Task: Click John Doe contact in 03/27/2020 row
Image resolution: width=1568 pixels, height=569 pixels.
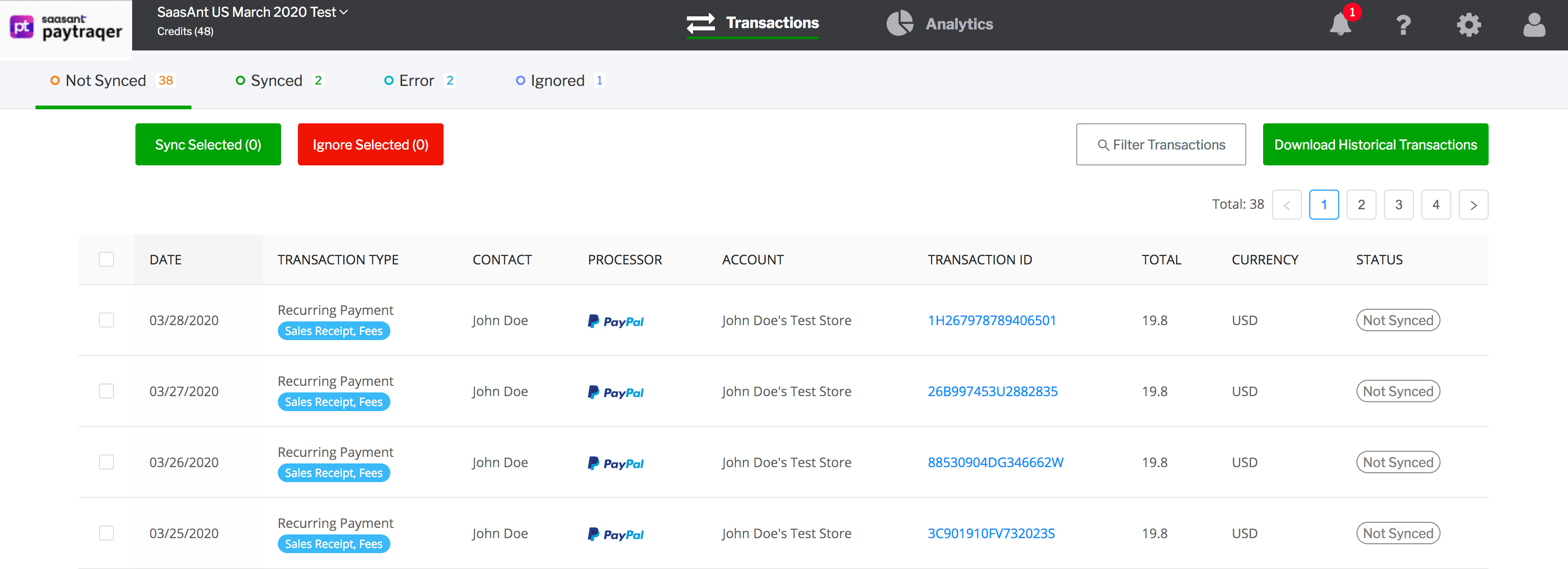Action: [x=500, y=391]
